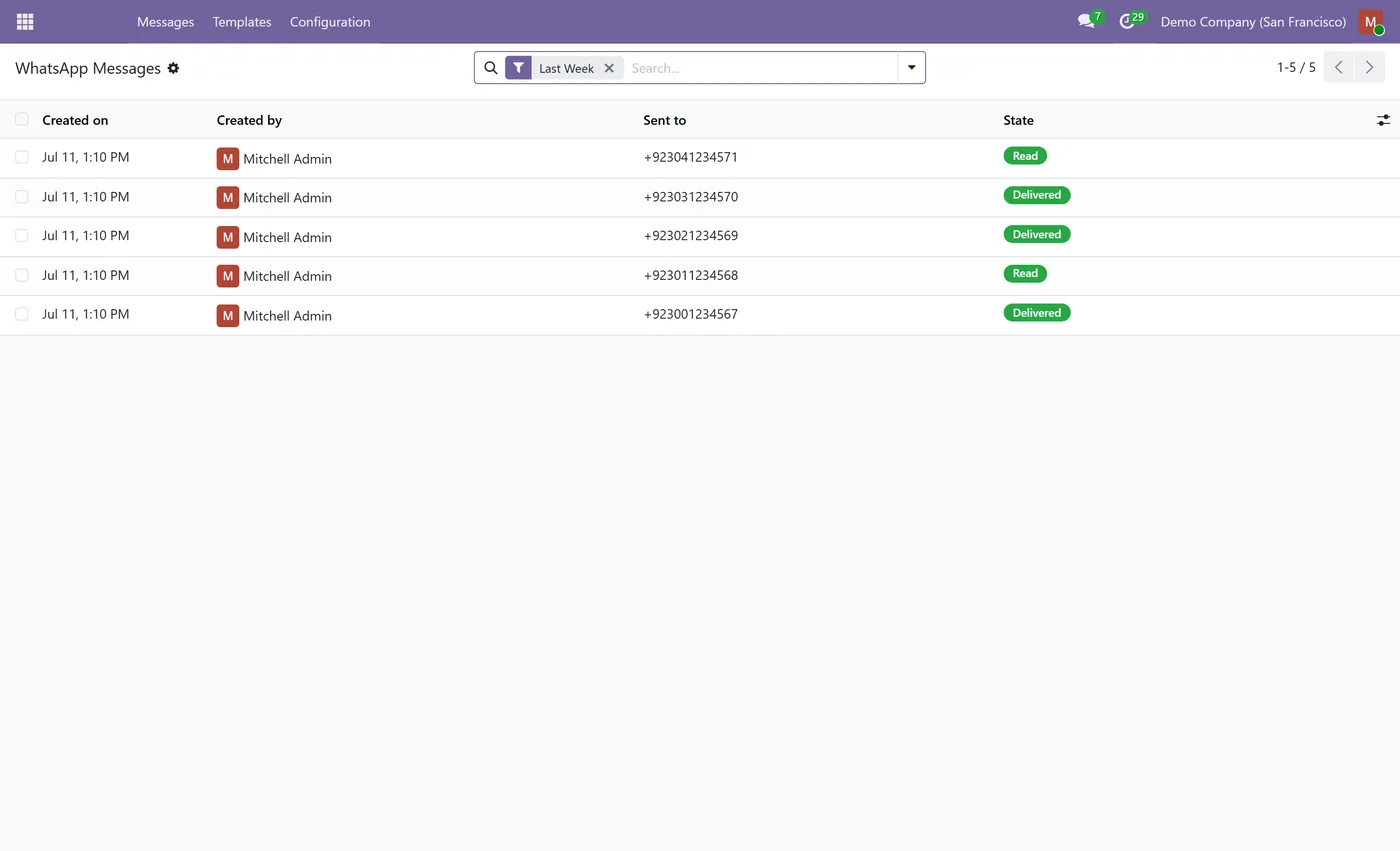Open the message sent to +923021234569
Viewport: 1400px width, 851px height.
(691, 236)
